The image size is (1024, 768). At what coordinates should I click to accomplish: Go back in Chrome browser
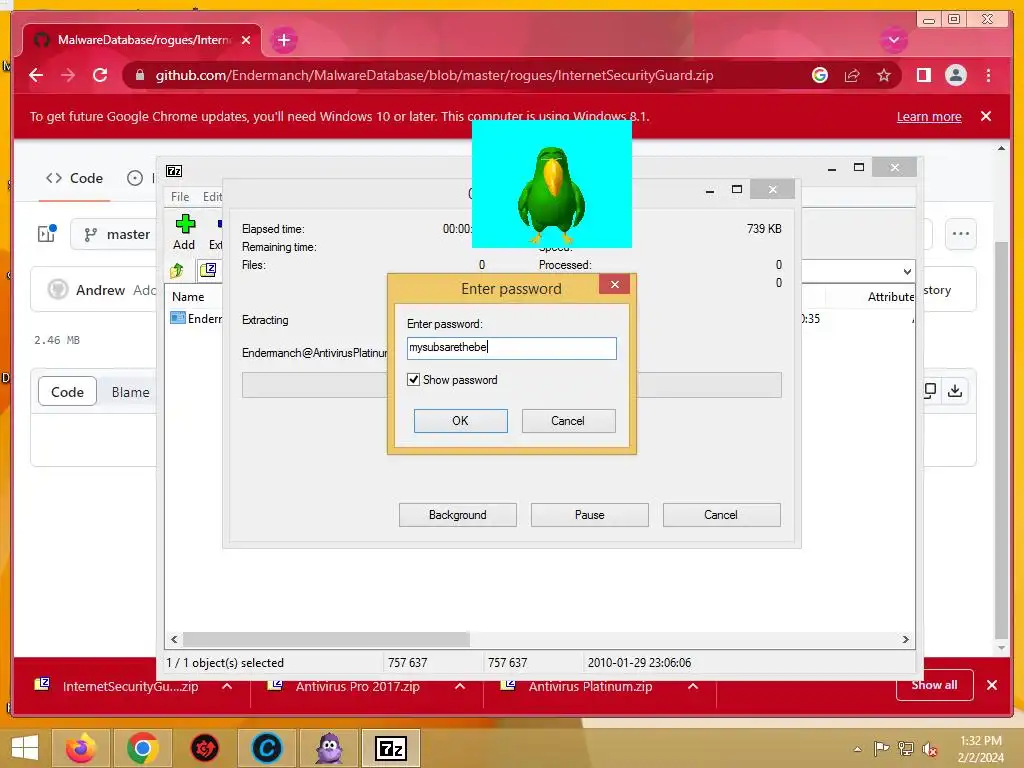(36, 75)
